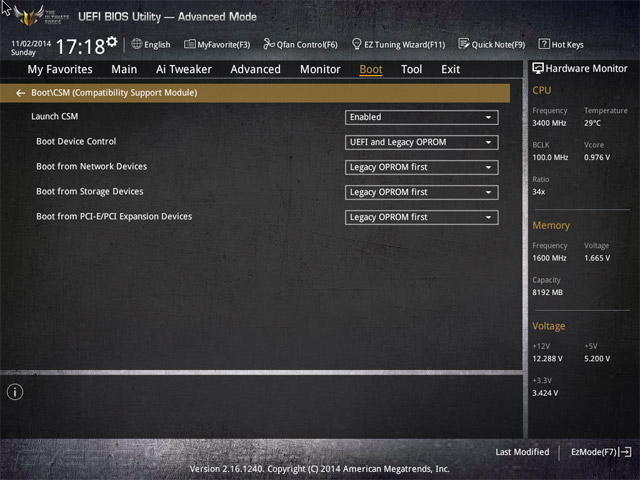The width and height of the screenshot is (640, 480).
Task: Open the Boot Device Control dropdown
Action: click(421, 142)
